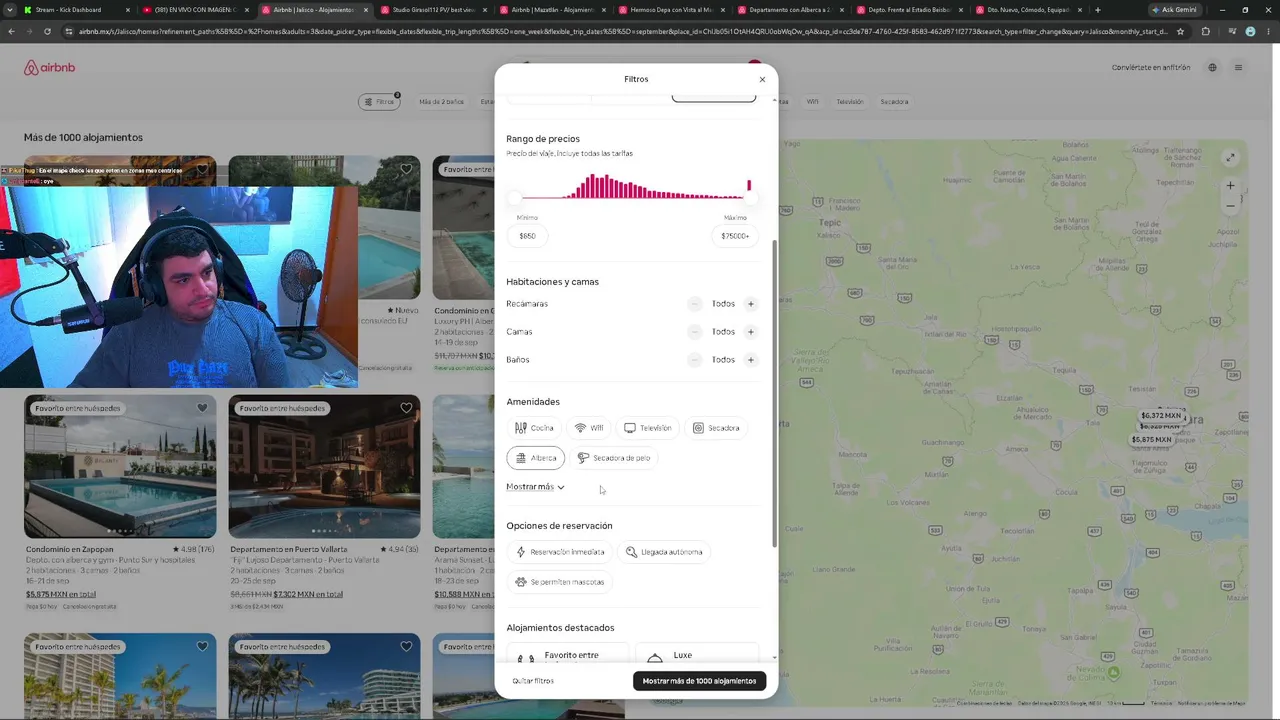Click the $5,875 MXN map price marker
The width and height of the screenshot is (1280, 720).
[x=1151, y=440]
